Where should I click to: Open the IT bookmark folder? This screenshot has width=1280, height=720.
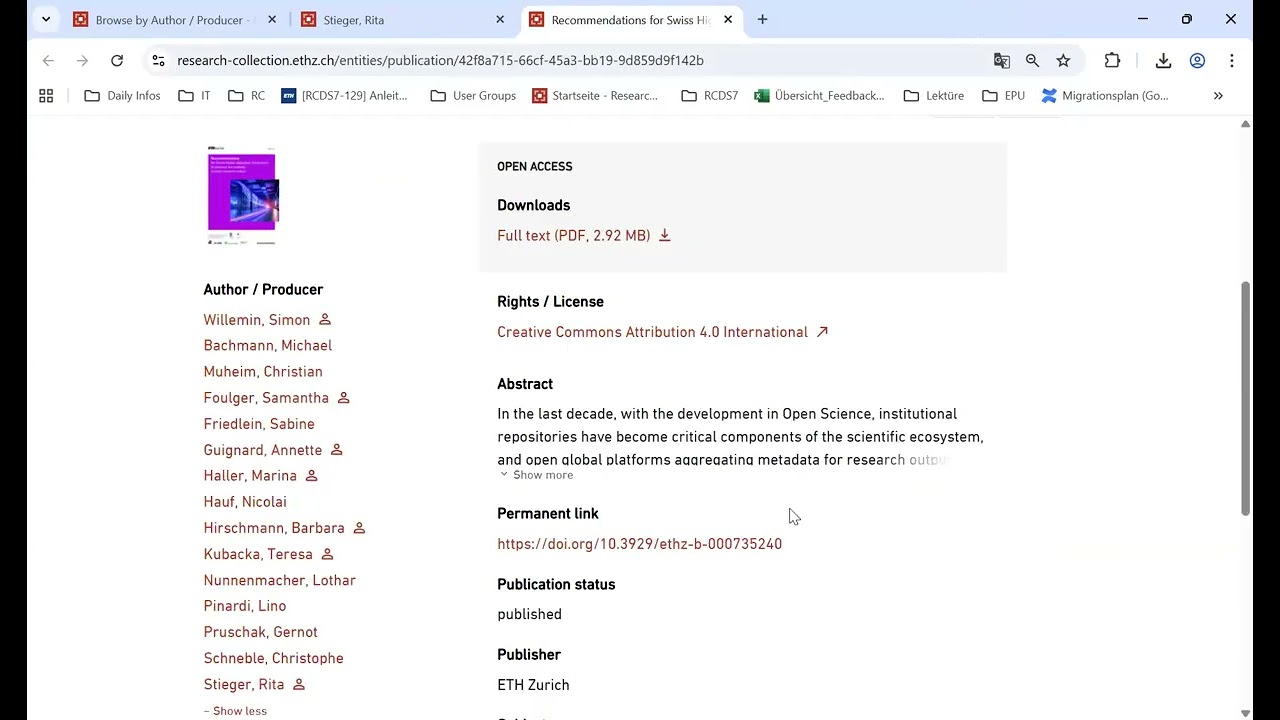click(x=194, y=96)
